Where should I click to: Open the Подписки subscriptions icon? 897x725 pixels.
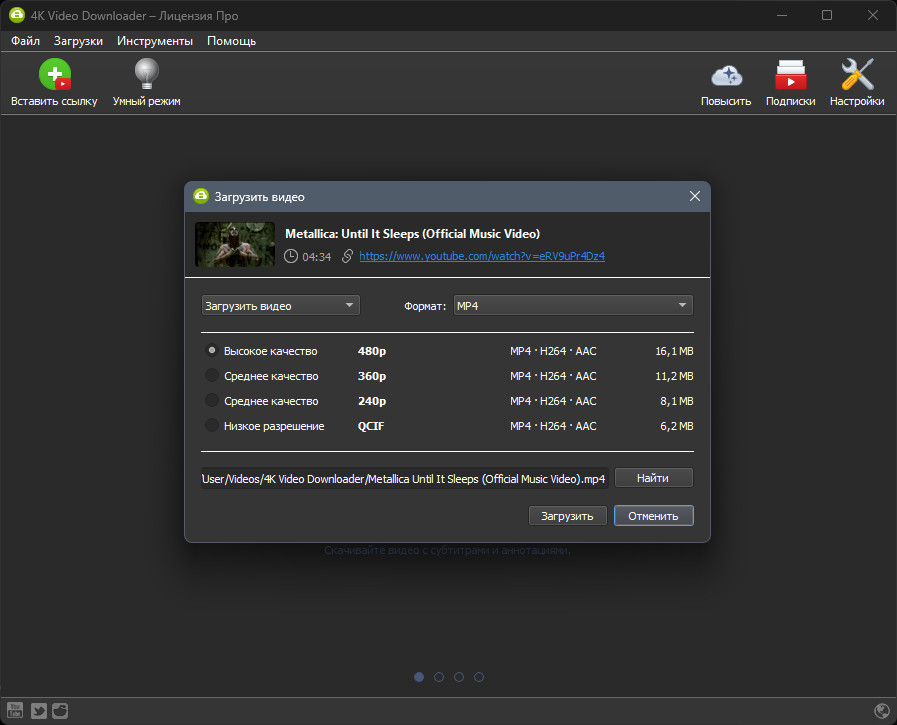coord(791,74)
